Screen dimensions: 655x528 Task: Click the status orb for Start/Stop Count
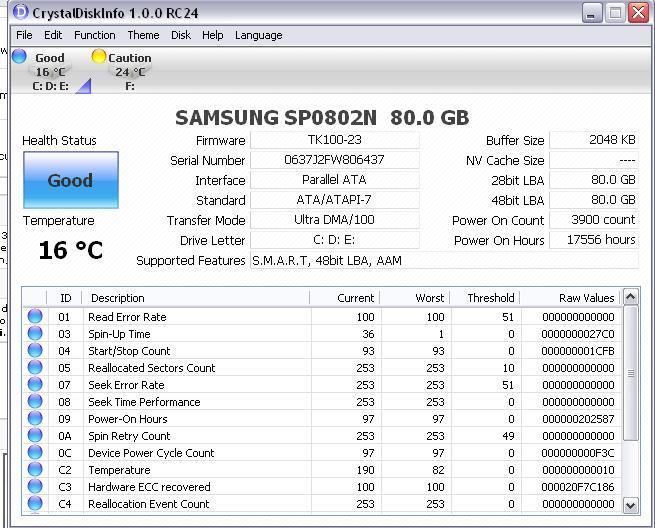pyautogui.click(x=35, y=350)
